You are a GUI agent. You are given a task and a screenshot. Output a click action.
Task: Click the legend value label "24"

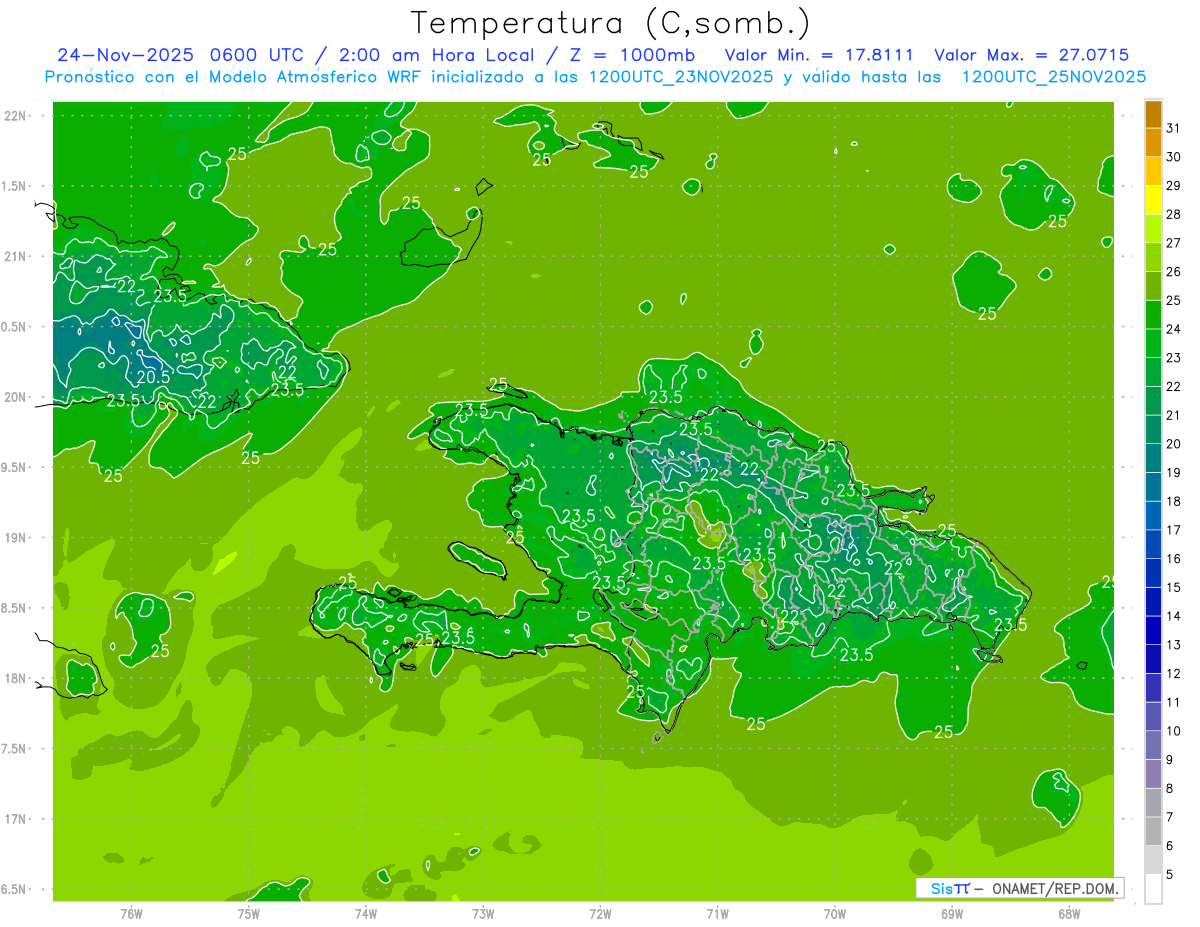(x=1173, y=329)
